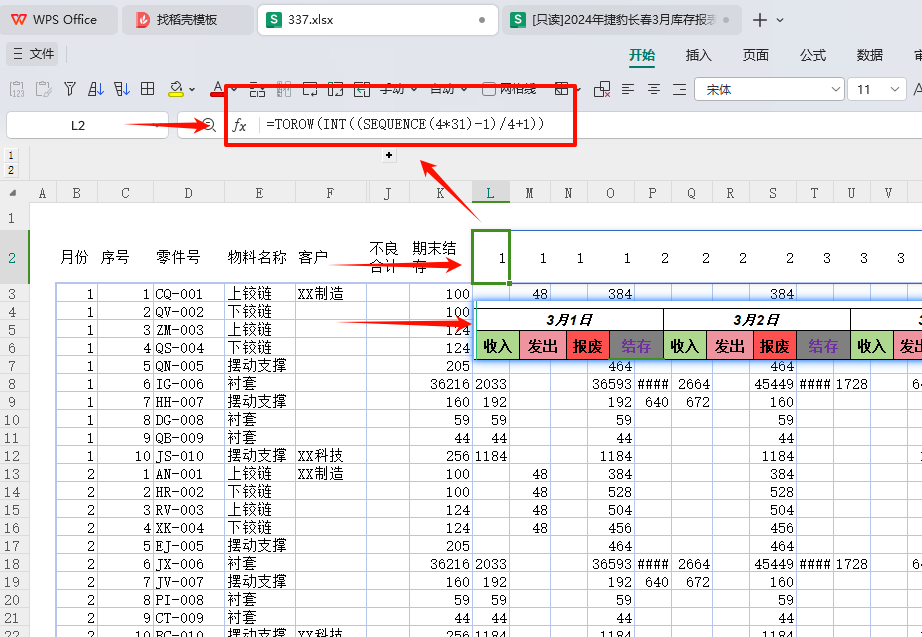This screenshot has height=637, width=922.
Task: Switch to the 插入 ribbon tab
Action: [698, 55]
